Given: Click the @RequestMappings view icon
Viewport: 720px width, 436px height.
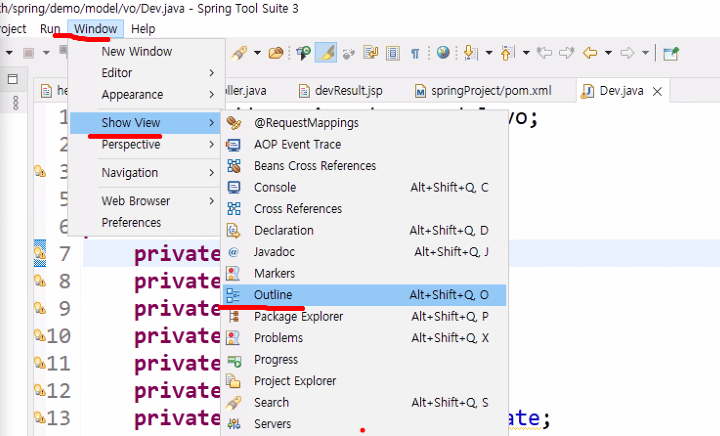Looking at the screenshot, I should coord(234,123).
